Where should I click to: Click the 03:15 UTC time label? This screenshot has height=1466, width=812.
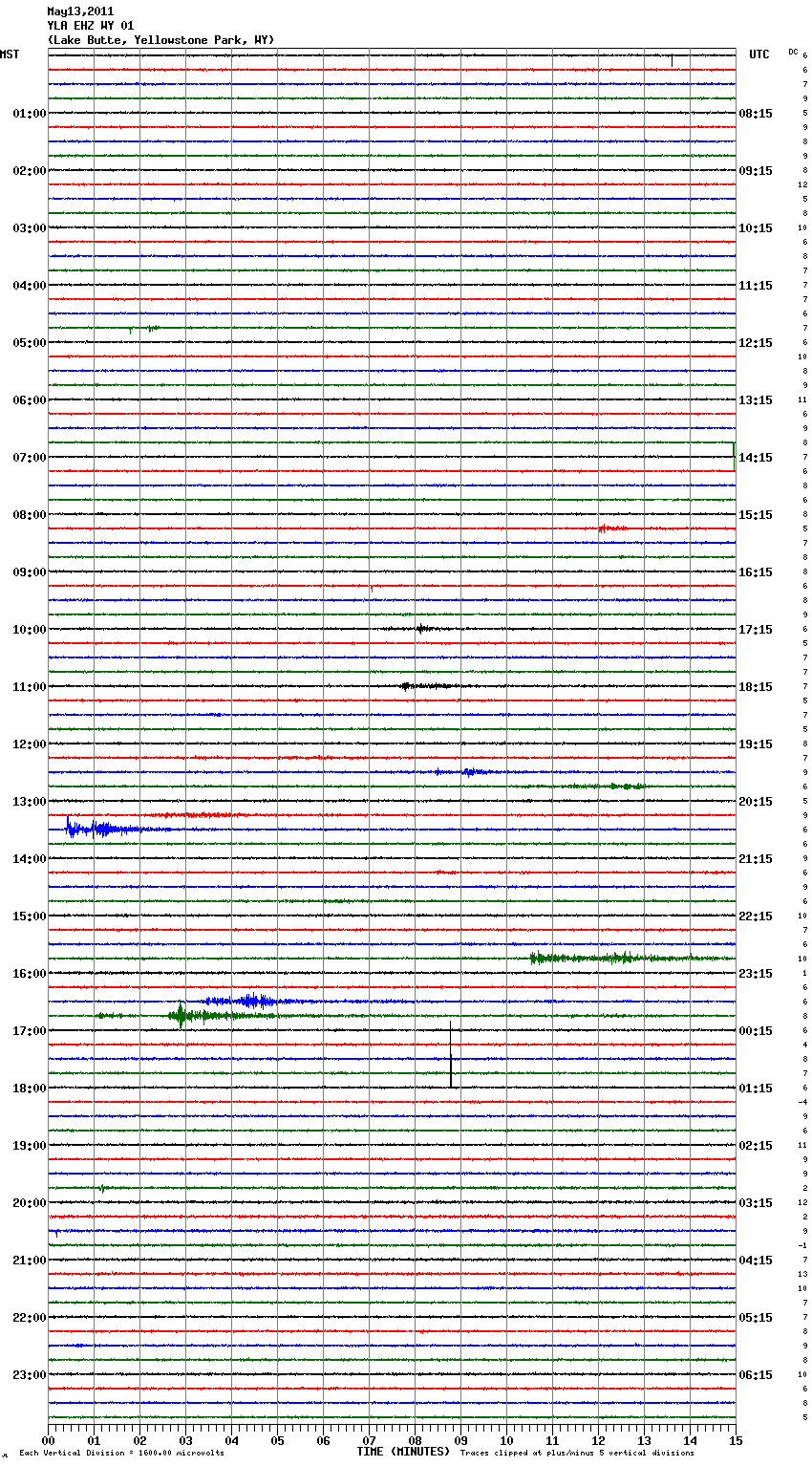point(756,1203)
